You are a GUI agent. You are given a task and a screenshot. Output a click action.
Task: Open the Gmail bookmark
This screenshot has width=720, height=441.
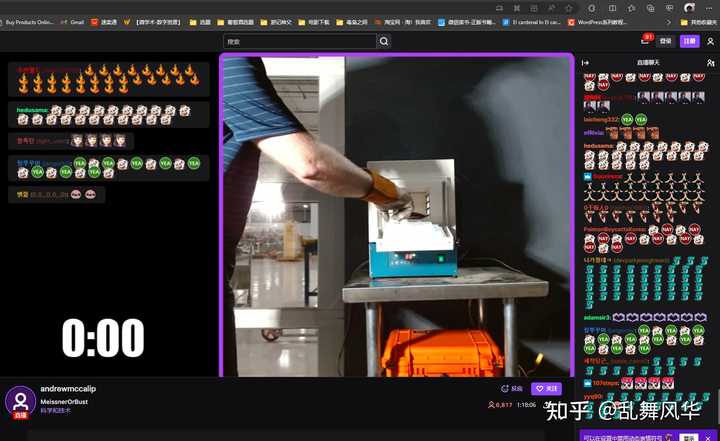pyautogui.click(x=72, y=22)
